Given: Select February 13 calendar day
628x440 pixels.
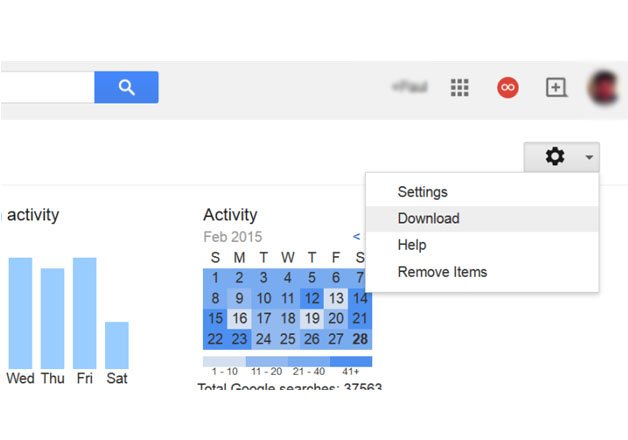Looking at the screenshot, I should (x=336, y=298).
